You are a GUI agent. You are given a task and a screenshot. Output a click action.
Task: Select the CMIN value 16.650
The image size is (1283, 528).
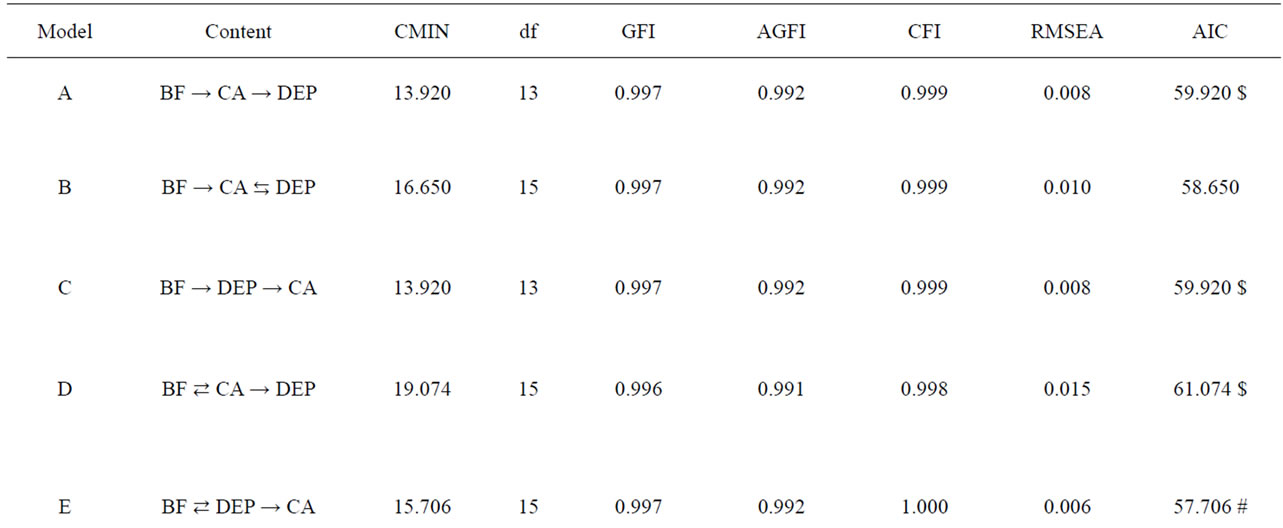tap(422, 187)
